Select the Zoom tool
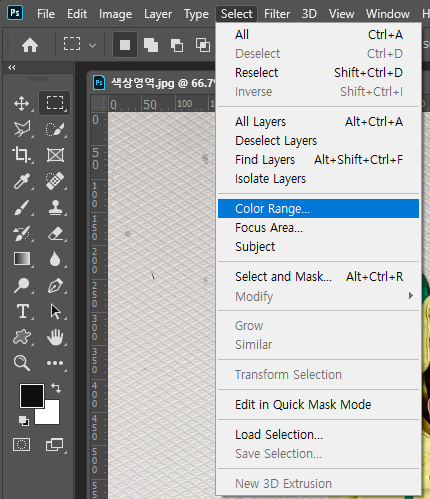The image size is (430, 499). 22,363
